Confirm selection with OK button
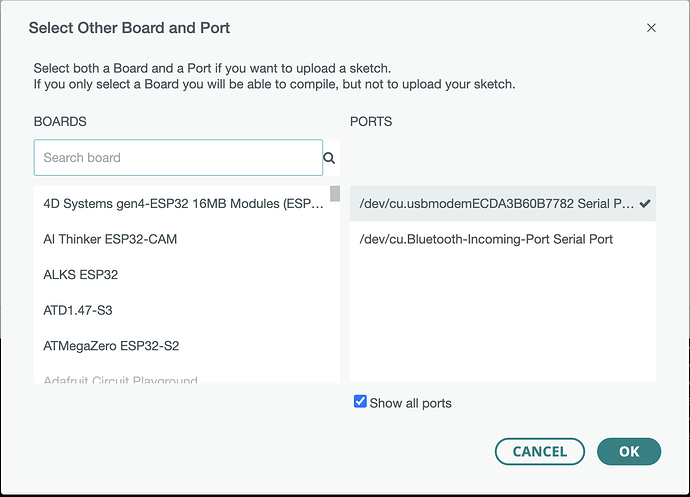Image resolution: width=690 pixels, height=497 pixels. (628, 452)
